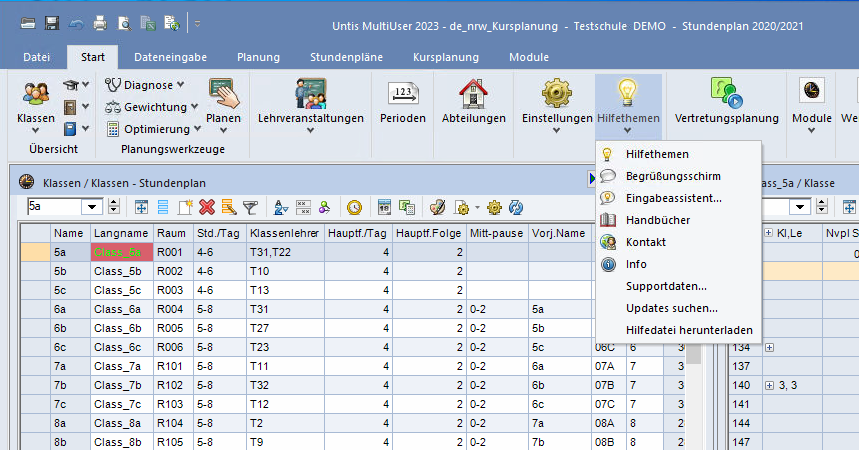Select Hilfethemen in the dropdown menu
The width and height of the screenshot is (859, 450).
(678, 154)
